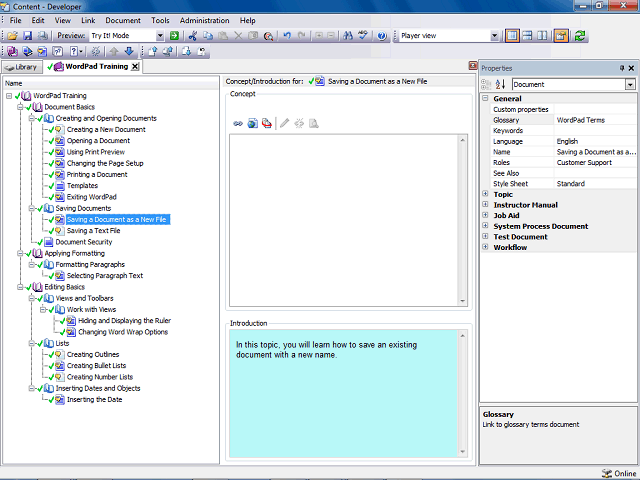The image size is (640, 480).
Task: Click inside the Concept text area
Action: (344, 220)
